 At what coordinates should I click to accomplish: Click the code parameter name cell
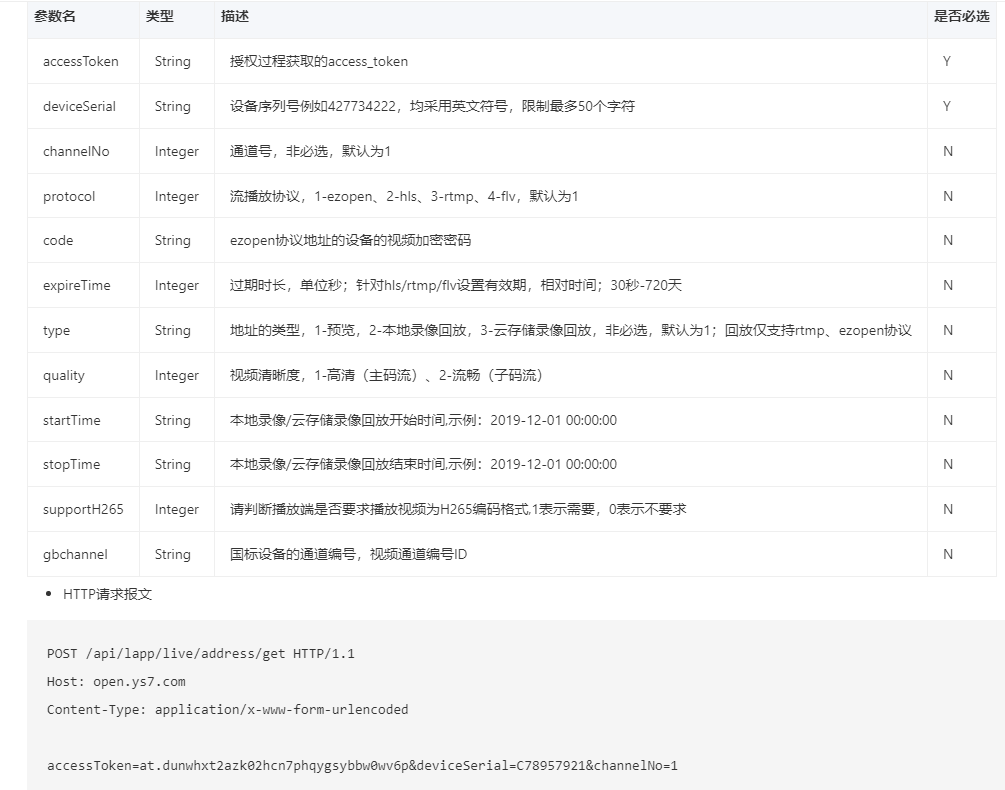tap(58, 240)
